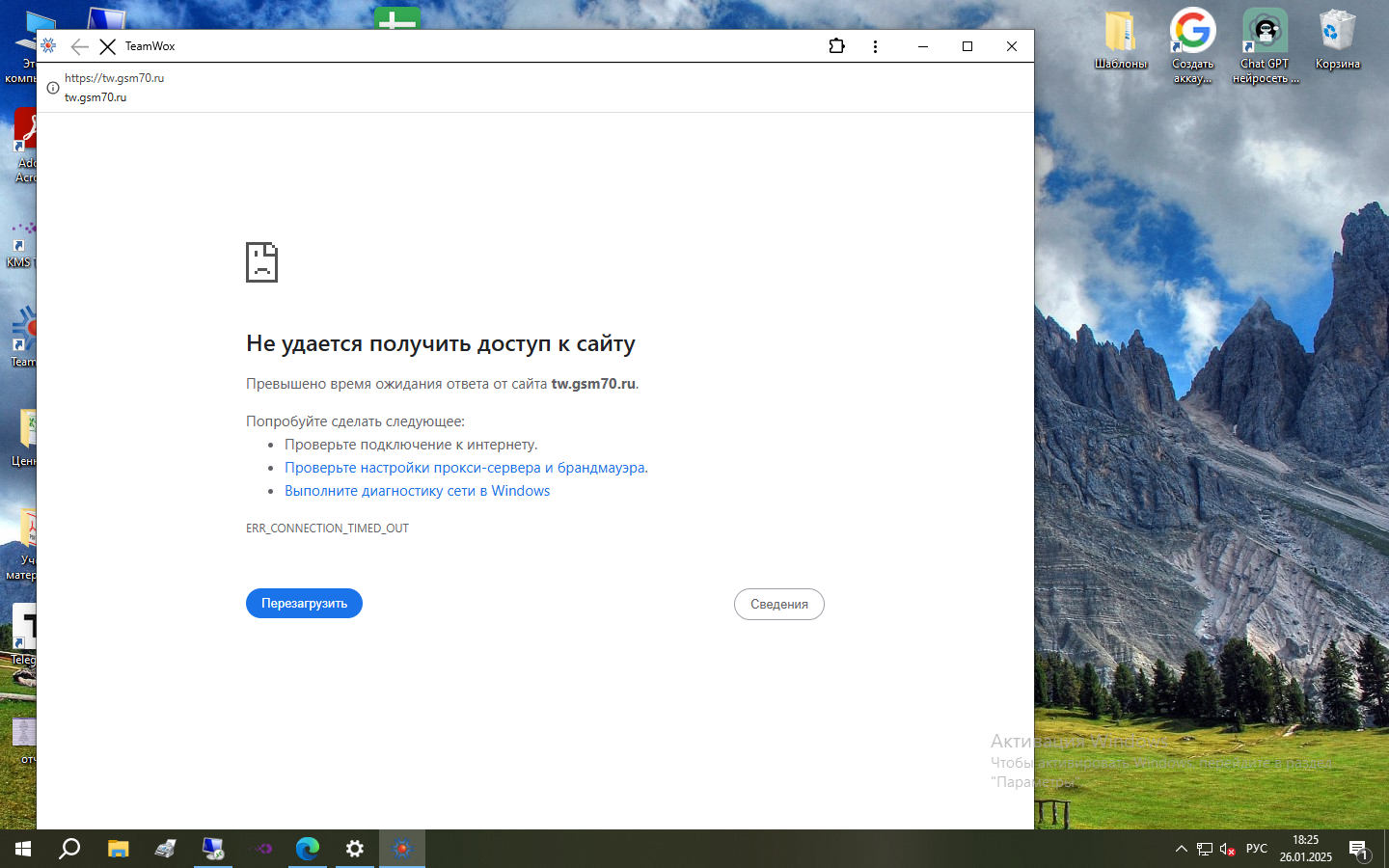Click the back arrow in TeamWox window

click(79, 46)
